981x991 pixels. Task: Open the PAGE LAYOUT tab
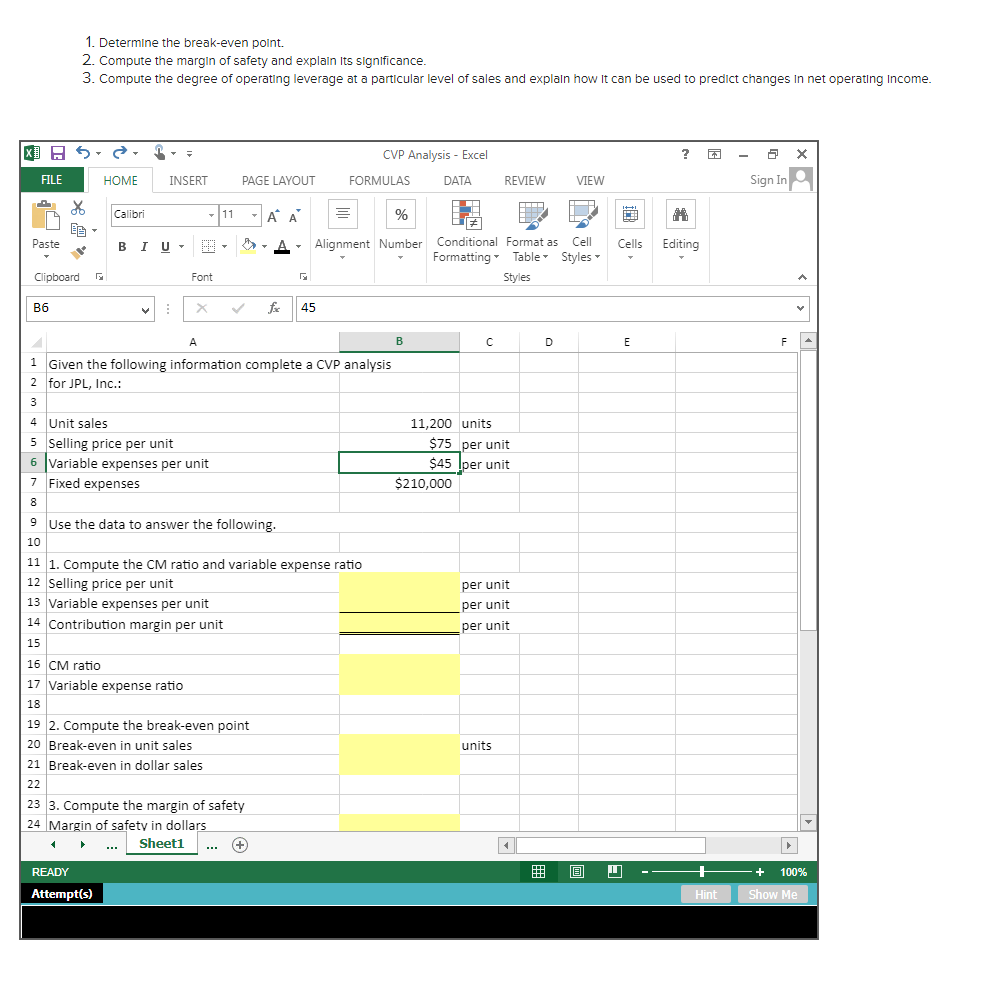278,181
